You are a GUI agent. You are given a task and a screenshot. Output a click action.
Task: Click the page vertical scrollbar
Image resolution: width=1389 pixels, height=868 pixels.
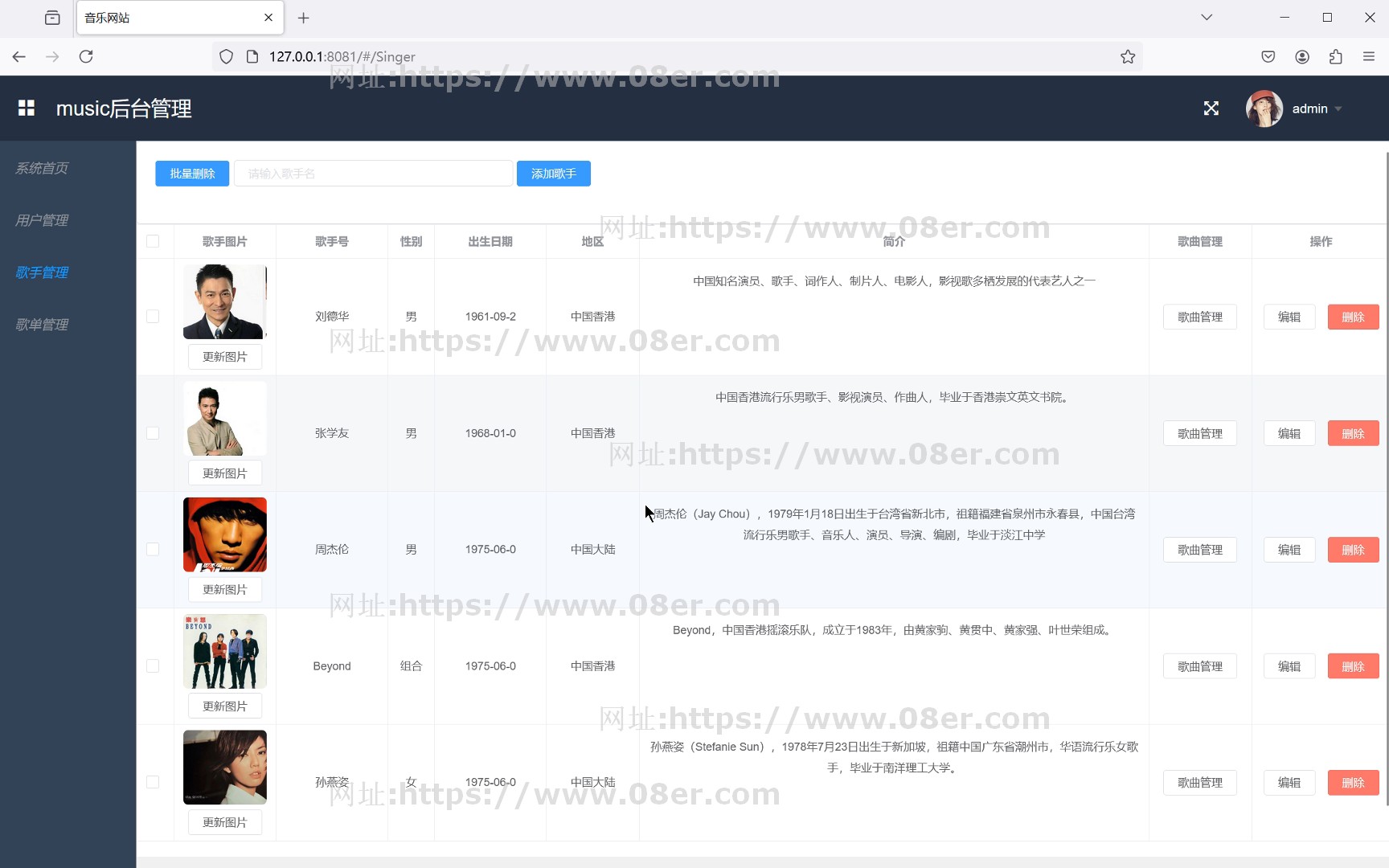tap(1386, 478)
